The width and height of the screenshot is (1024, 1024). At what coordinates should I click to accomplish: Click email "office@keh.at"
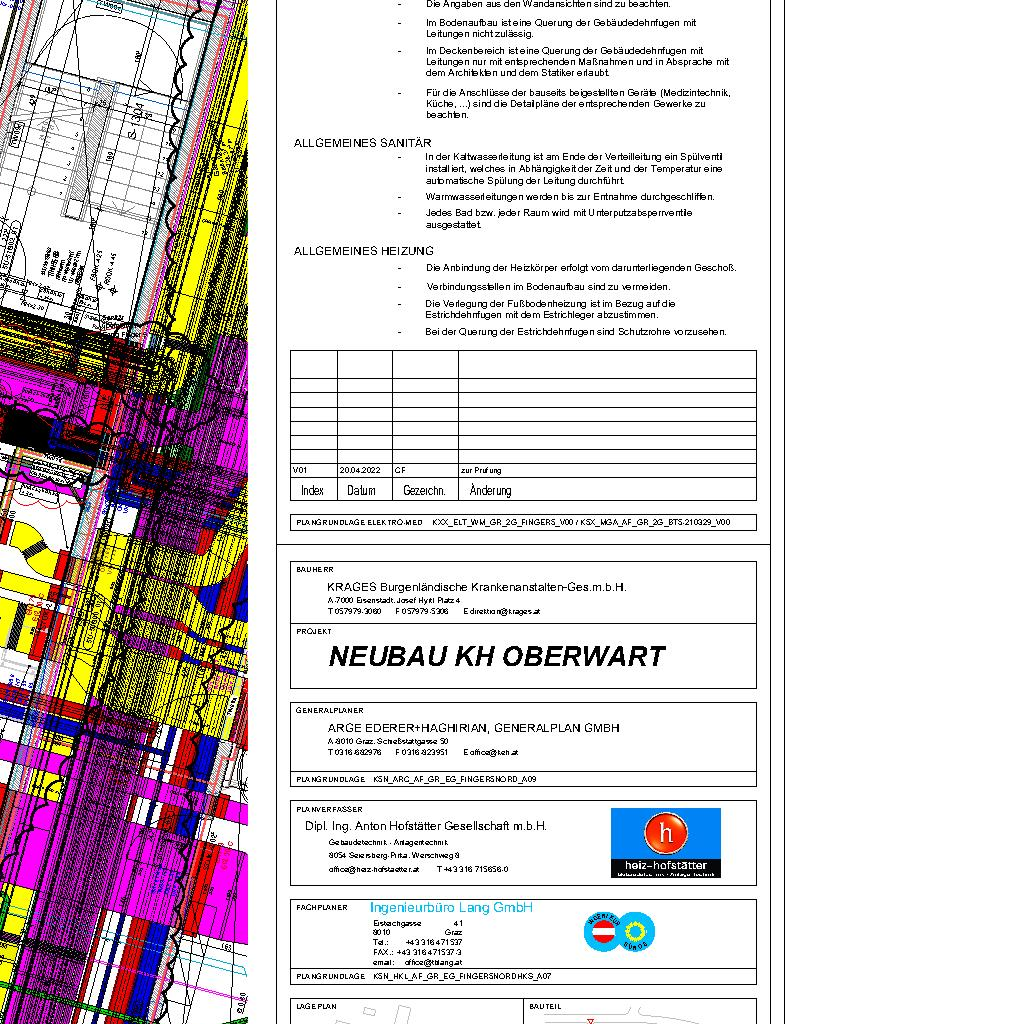(x=494, y=752)
